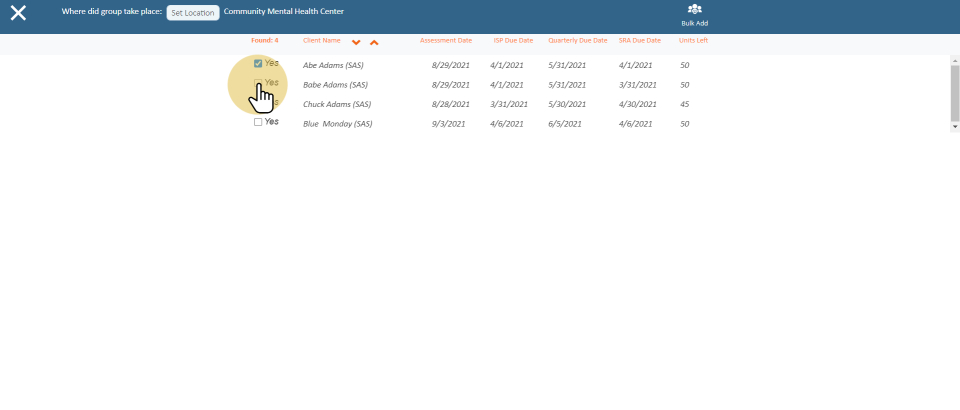
Task: Select the Chuck Adams (SAS) client row
Action: tap(337, 104)
